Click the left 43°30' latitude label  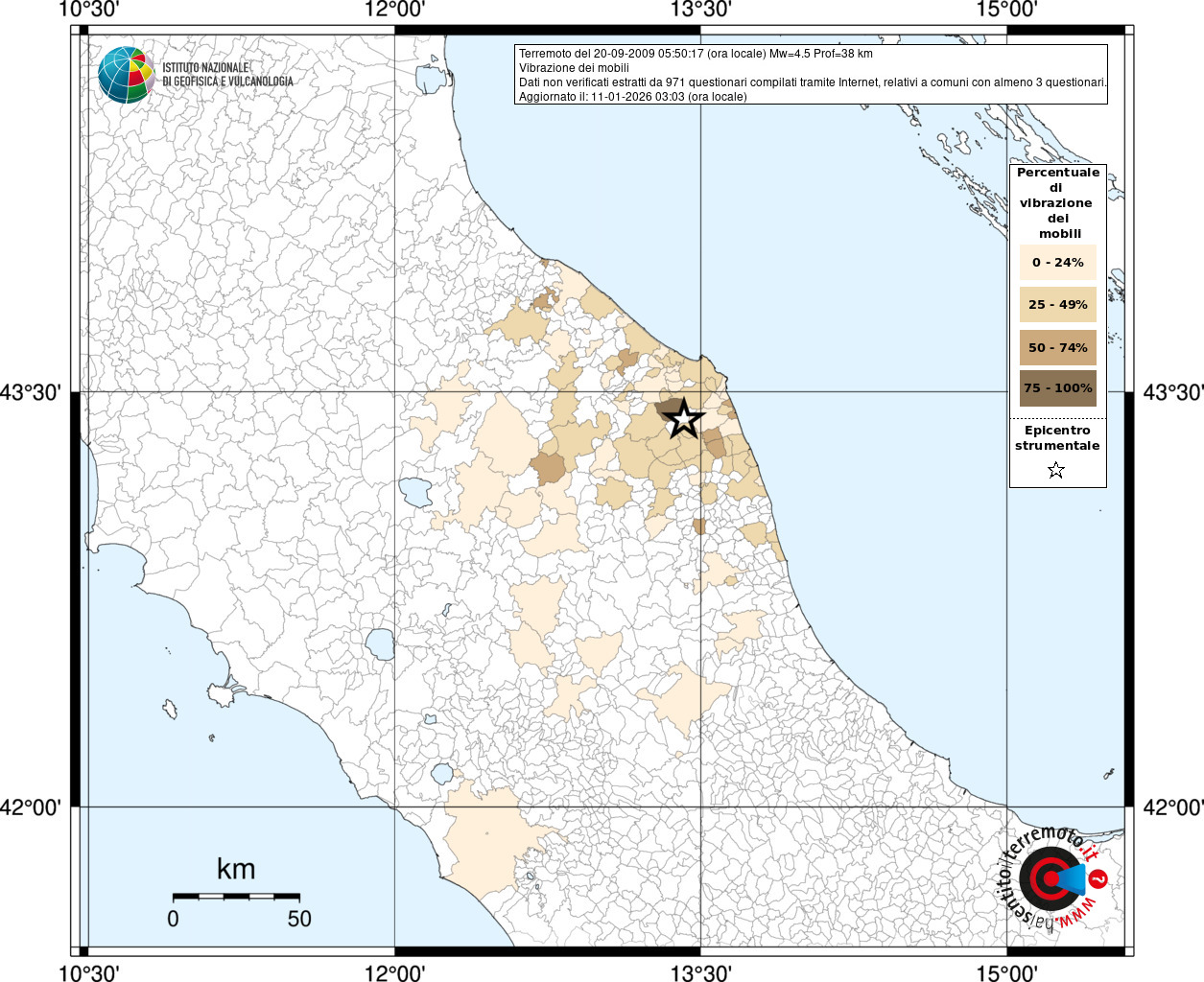[30, 392]
